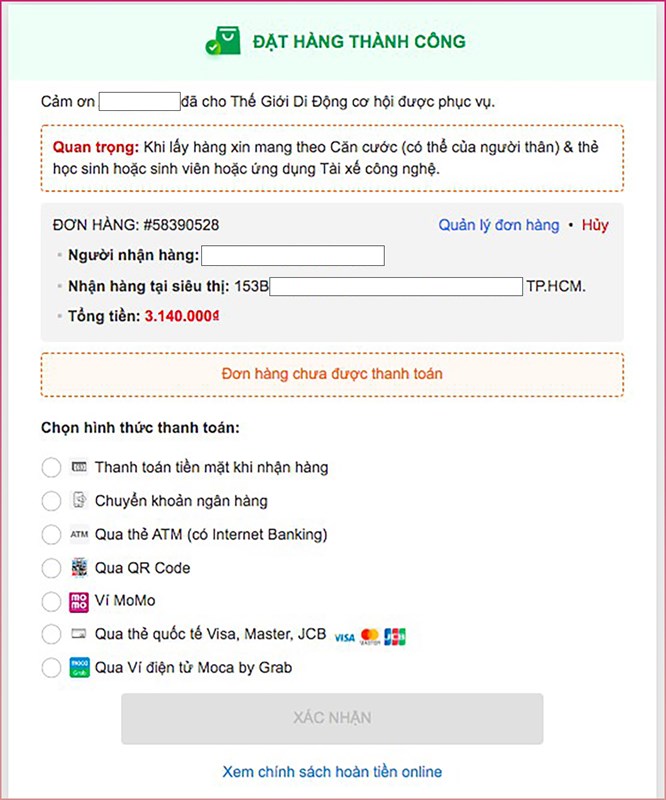Click the JCB card logo

(395, 636)
